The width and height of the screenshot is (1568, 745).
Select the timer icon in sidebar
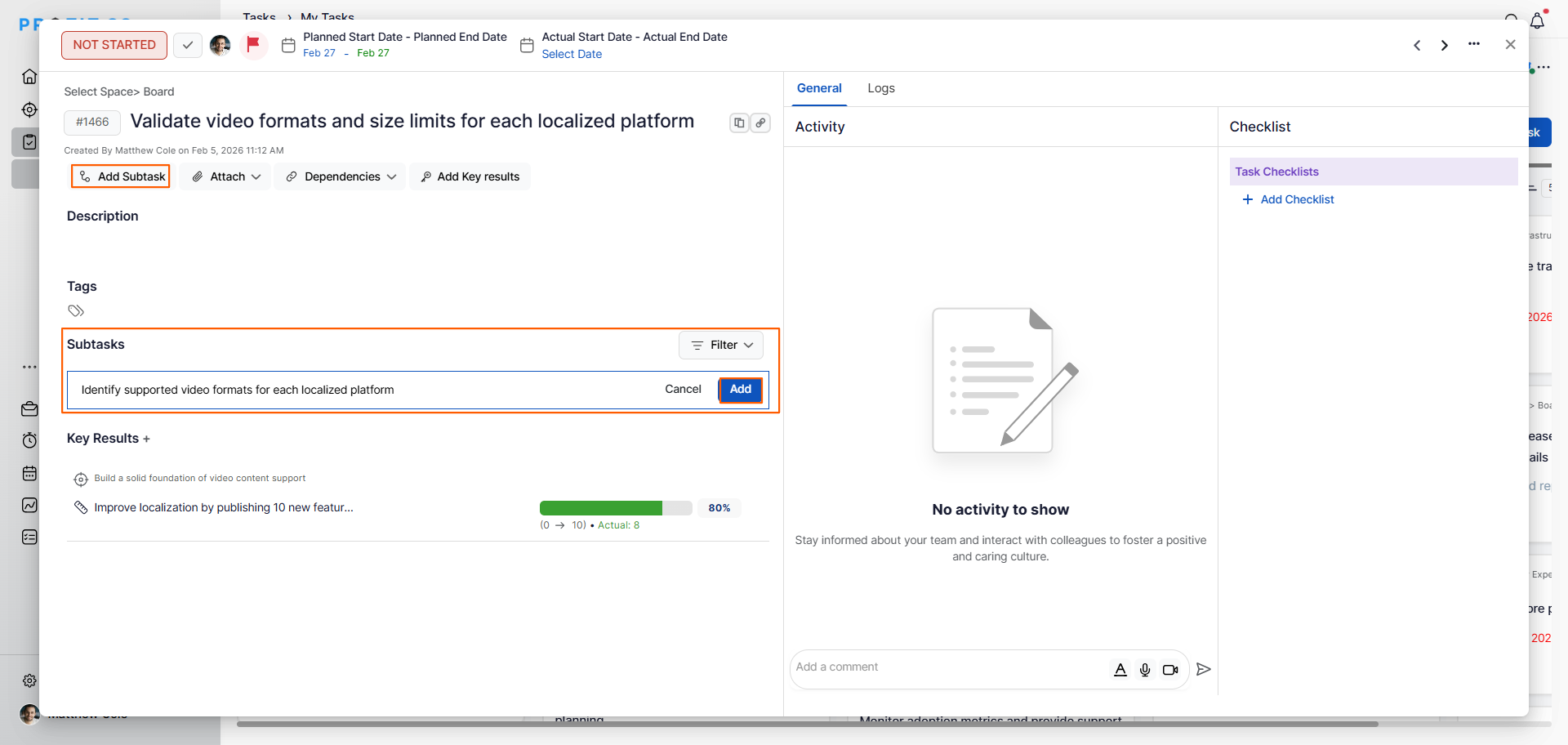[29, 440]
